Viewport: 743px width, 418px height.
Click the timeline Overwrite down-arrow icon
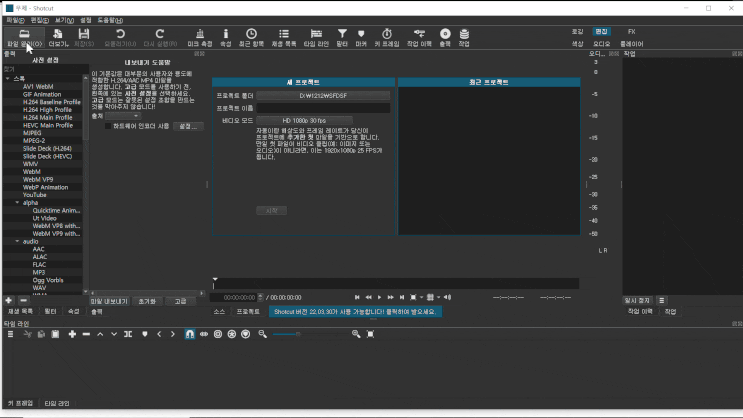(x=114, y=334)
